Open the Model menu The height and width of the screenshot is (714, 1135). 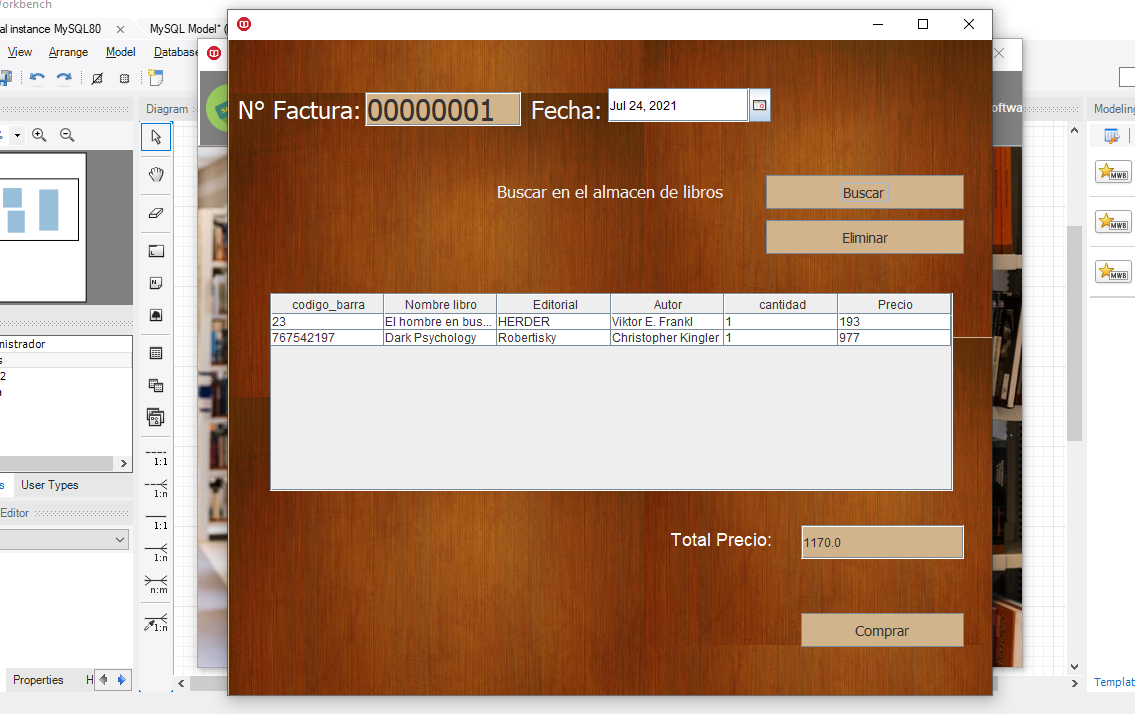[x=120, y=52]
